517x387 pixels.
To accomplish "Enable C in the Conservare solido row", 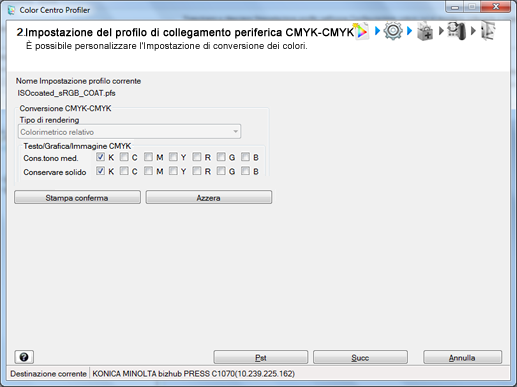I will [x=124, y=171].
